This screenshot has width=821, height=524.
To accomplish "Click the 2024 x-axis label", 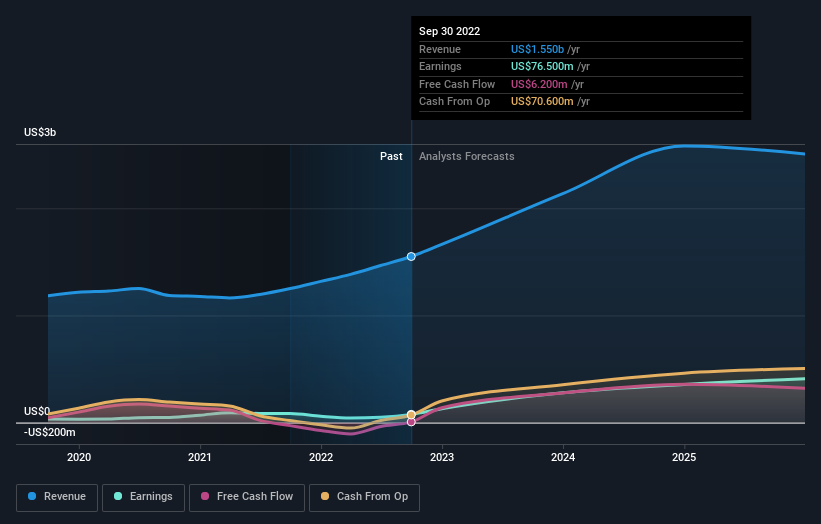I will [x=563, y=457].
